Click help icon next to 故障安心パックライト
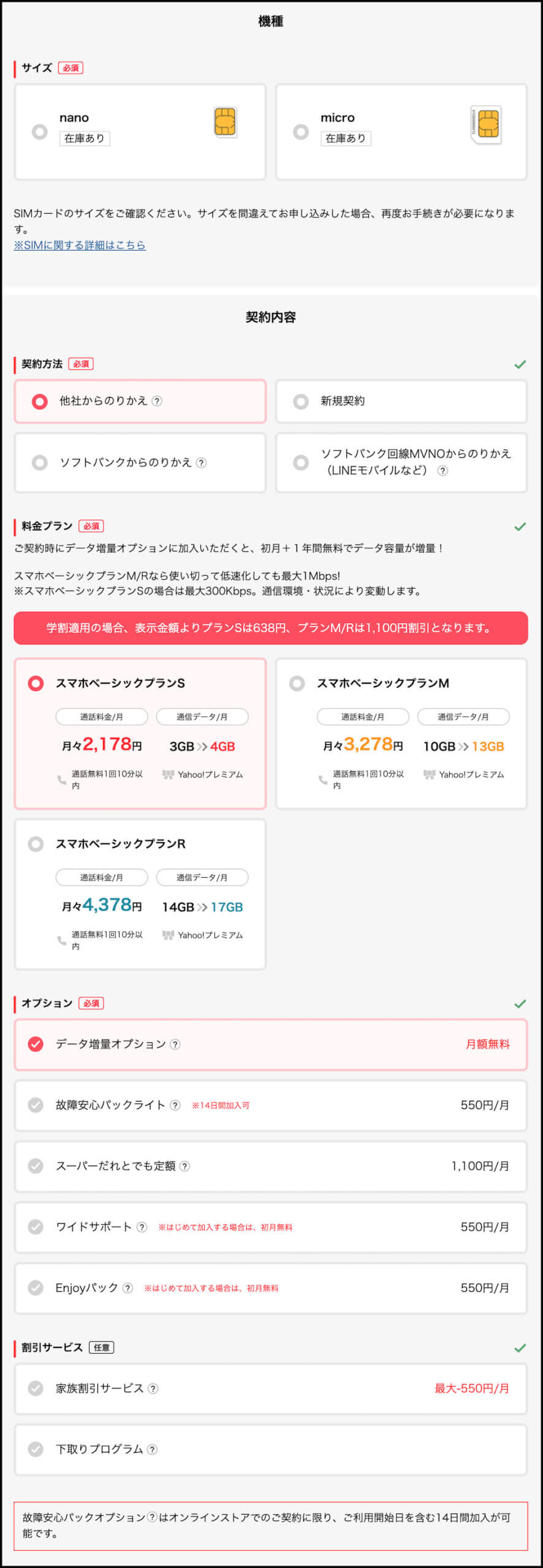The width and height of the screenshot is (543, 1568). [x=175, y=1105]
